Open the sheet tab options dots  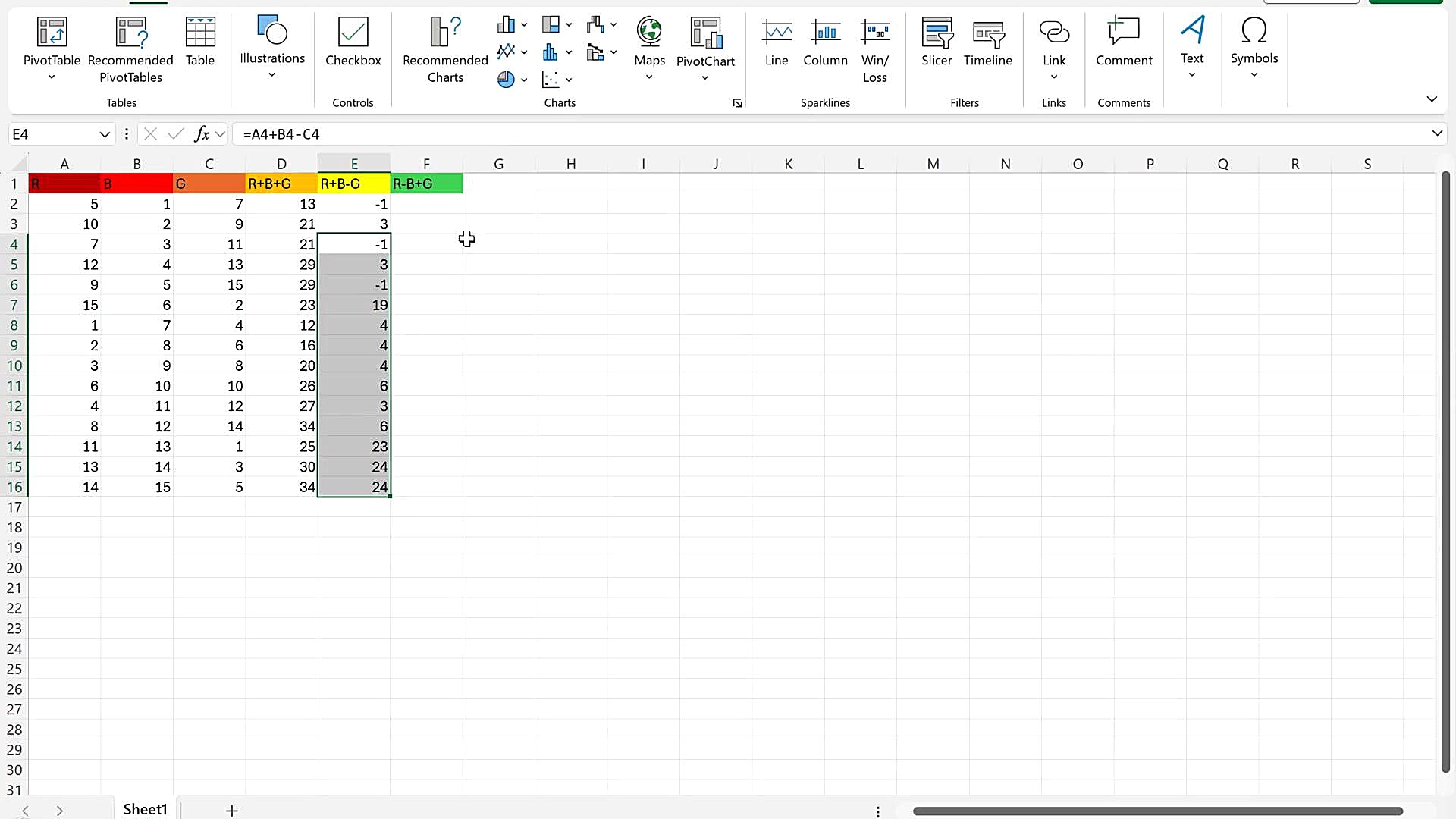coord(878,811)
